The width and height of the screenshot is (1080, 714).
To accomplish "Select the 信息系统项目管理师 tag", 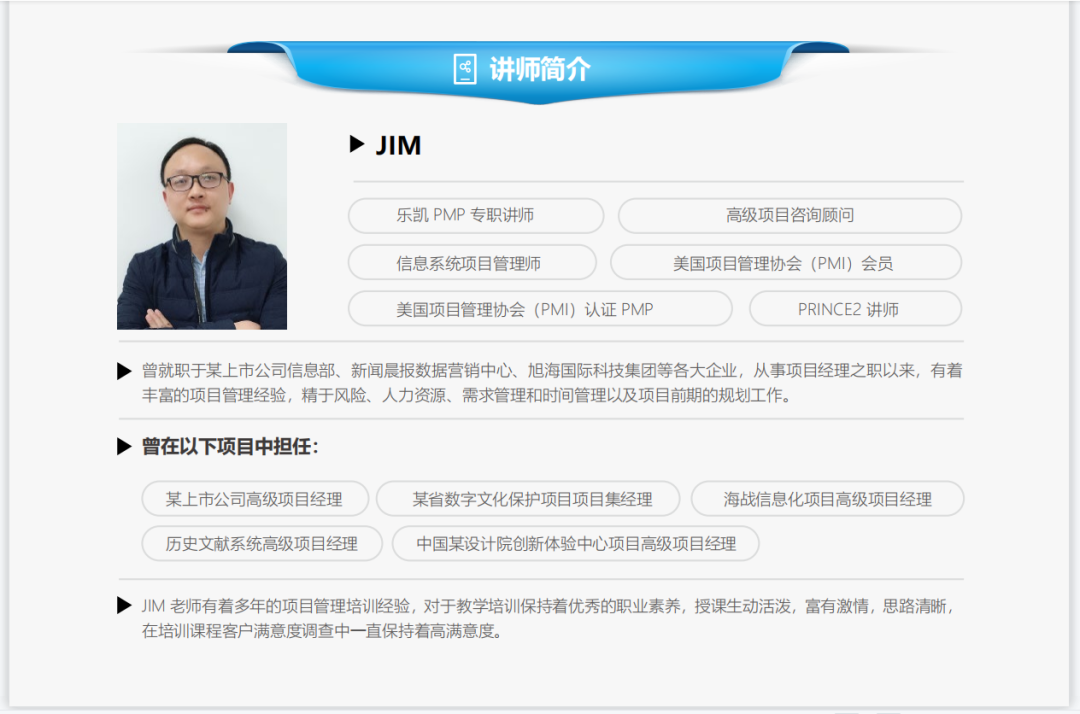I will point(472,262).
